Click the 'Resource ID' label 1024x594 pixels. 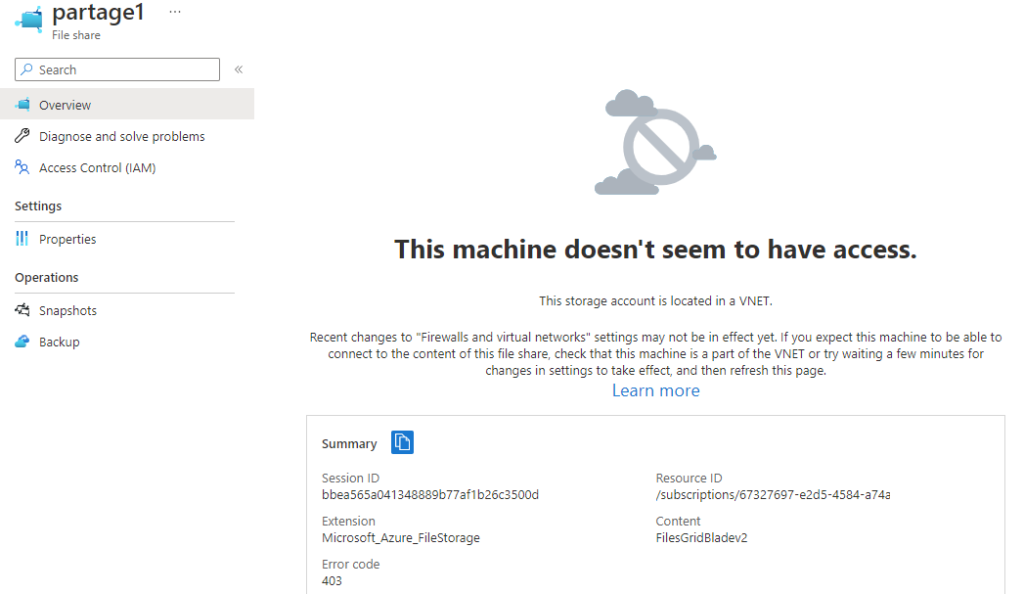coord(689,478)
